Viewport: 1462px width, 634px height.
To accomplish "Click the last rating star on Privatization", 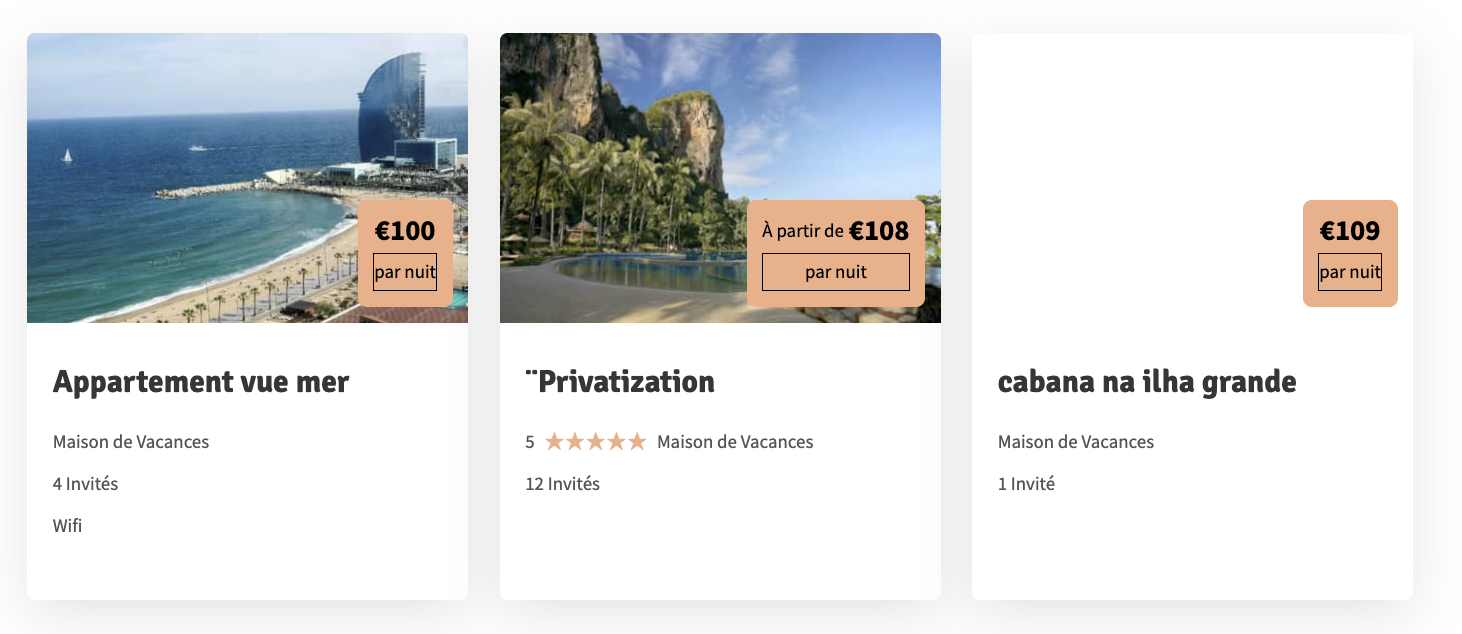I will pyautogui.click(x=637, y=441).
